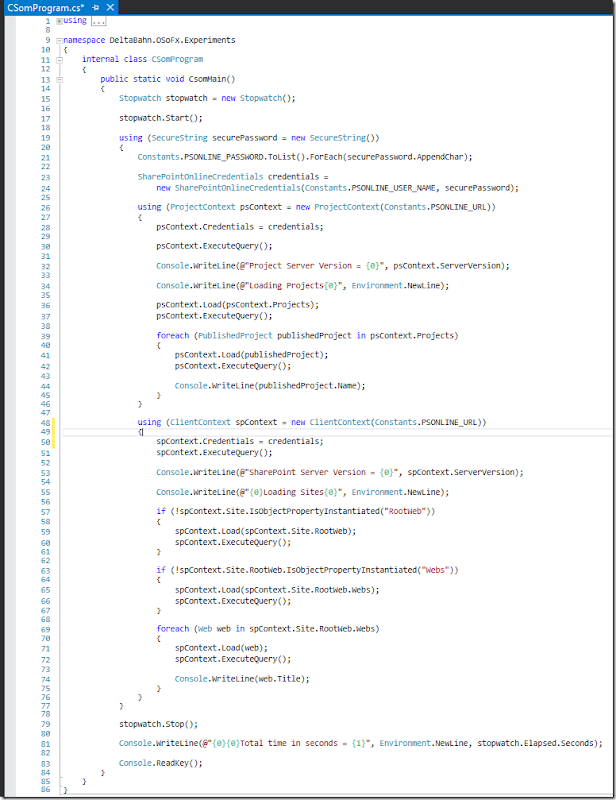Click spContext.Load(web); line
Screen dimensions: 616x800
click(x=221, y=648)
